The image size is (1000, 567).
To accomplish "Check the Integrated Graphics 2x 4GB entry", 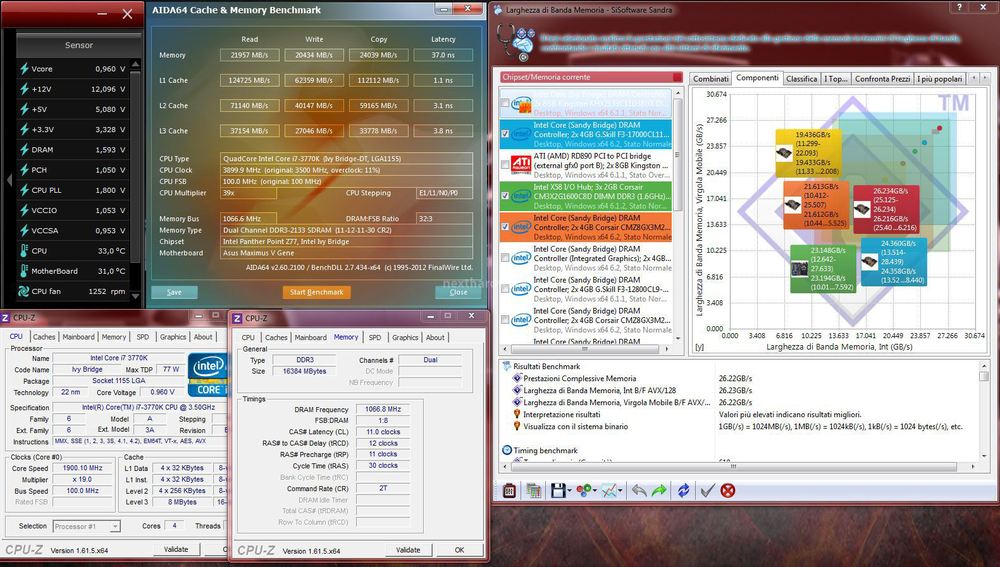I will tap(506, 258).
